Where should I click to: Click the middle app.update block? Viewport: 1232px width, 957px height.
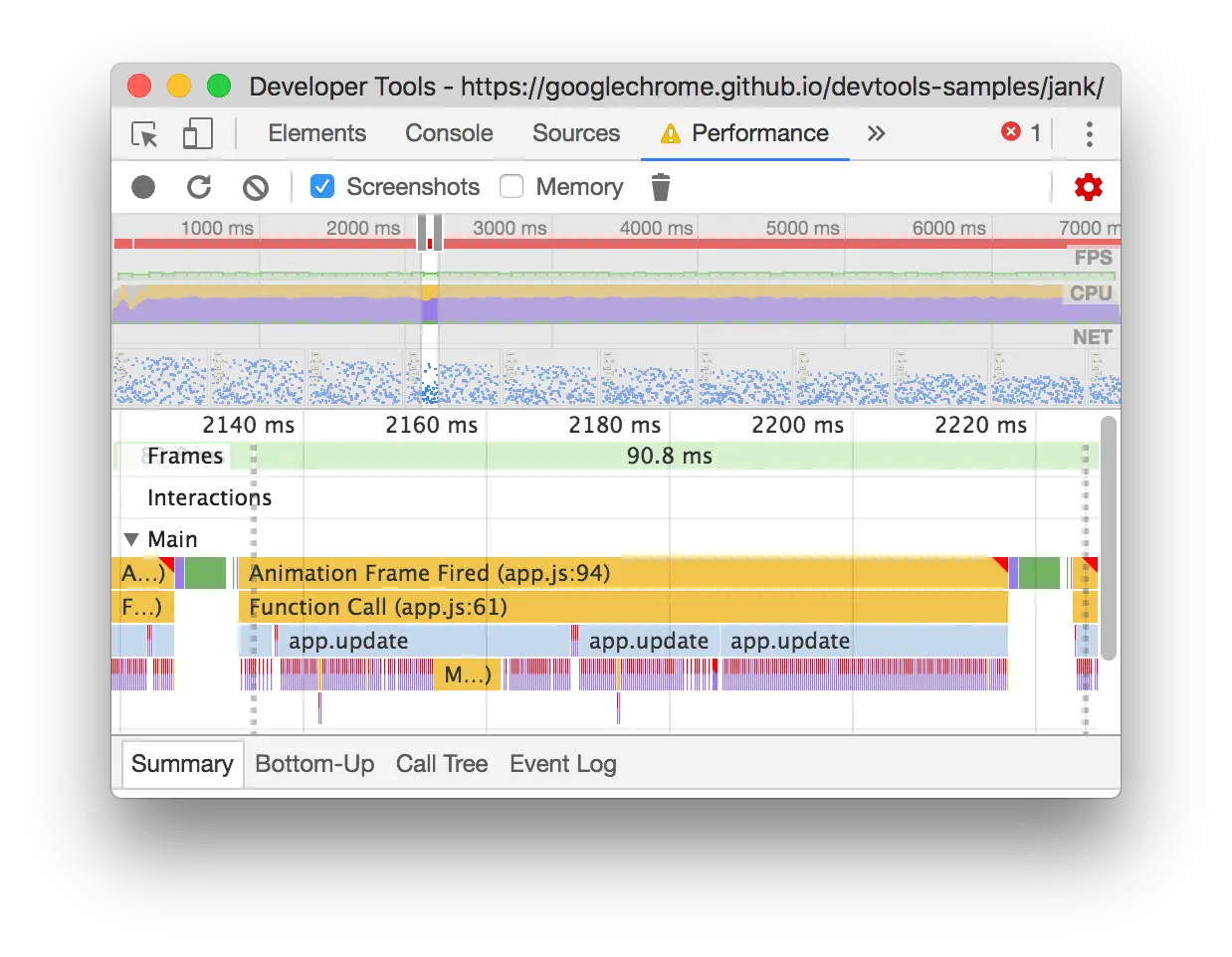(x=649, y=641)
